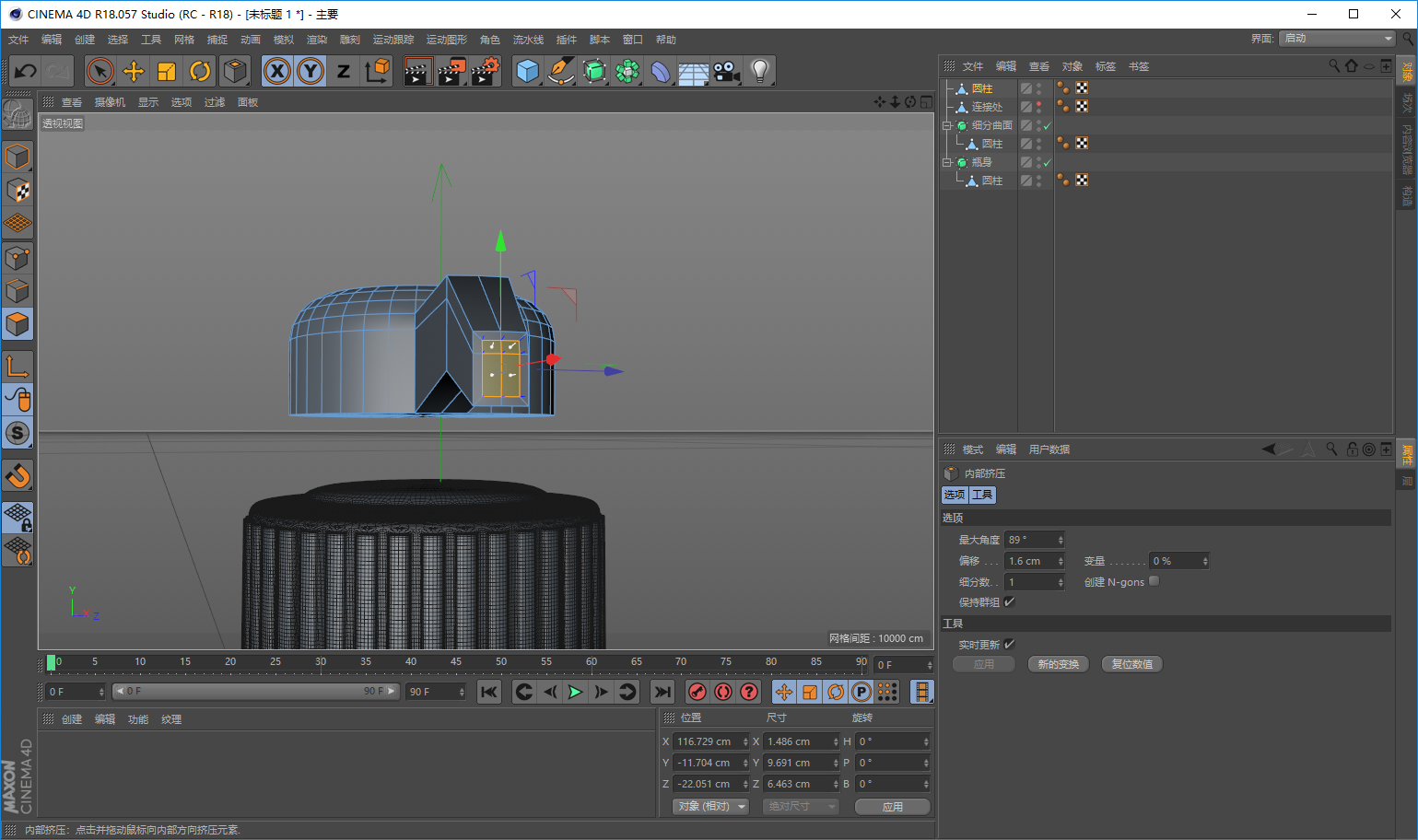The height and width of the screenshot is (840, 1418).
Task: Toggle the green checkmark on the 瓶身 row
Action: click(x=1048, y=163)
